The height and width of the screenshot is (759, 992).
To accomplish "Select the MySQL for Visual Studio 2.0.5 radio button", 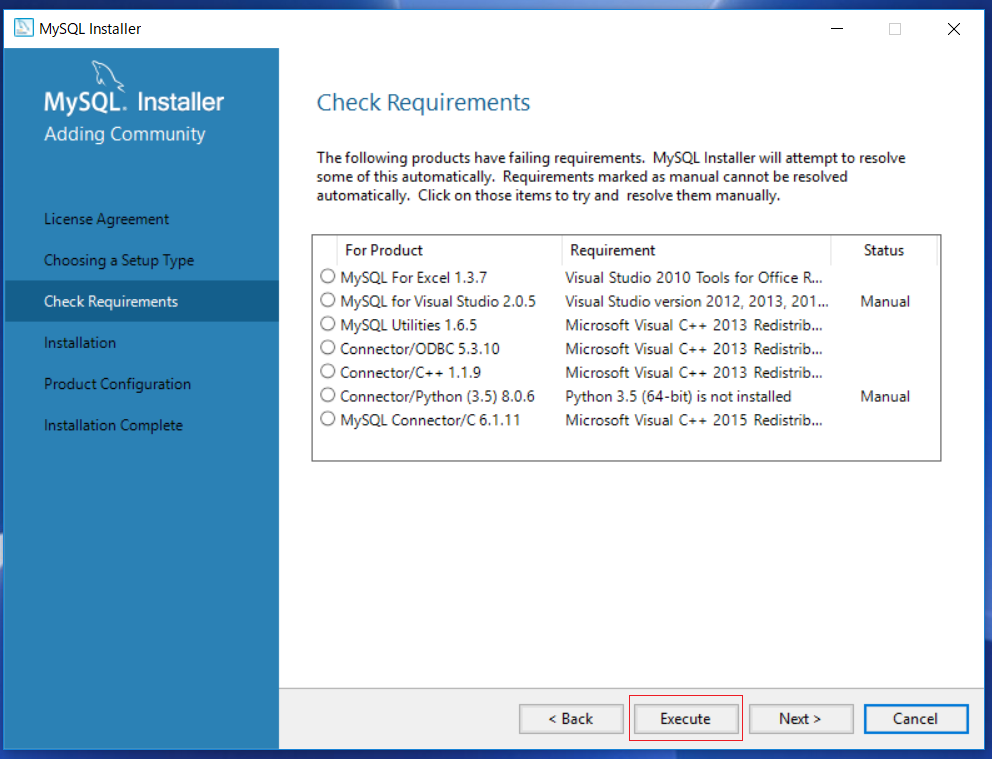I will pyautogui.click(x=327, y=301).
